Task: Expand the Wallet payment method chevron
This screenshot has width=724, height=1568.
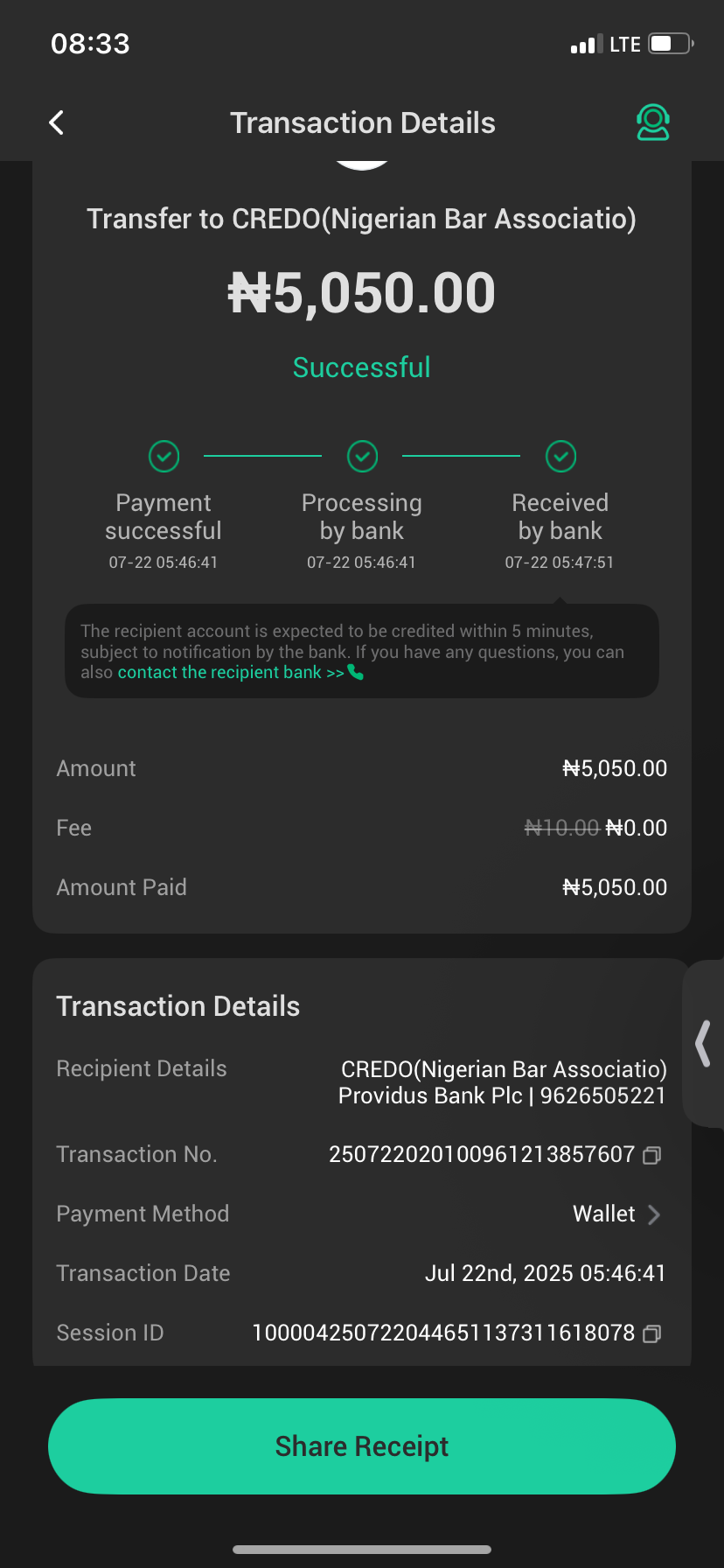Action: click(653, 1214)
